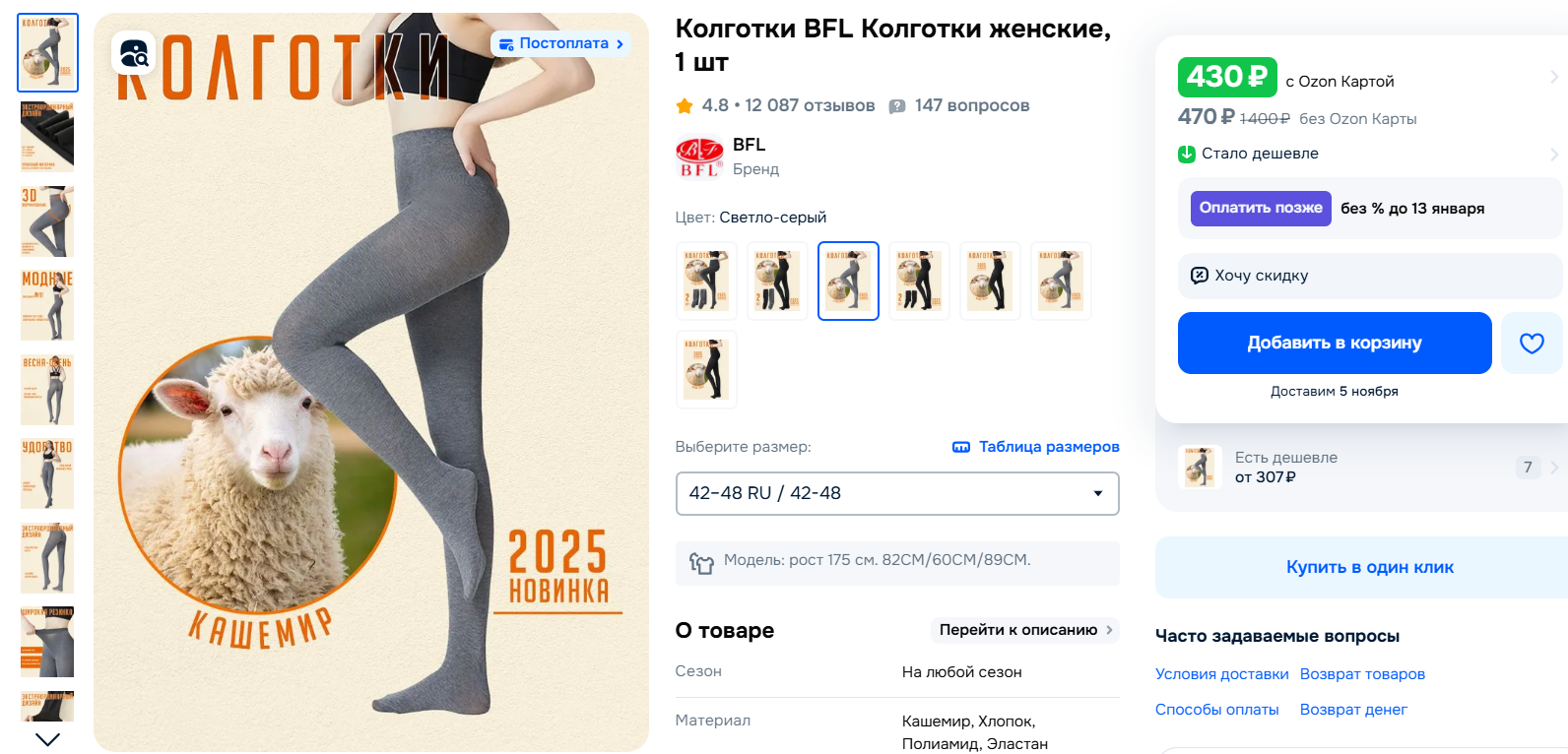Click Добавить в корзину button
The image size is (1568, 754).
click(1335, 343)
